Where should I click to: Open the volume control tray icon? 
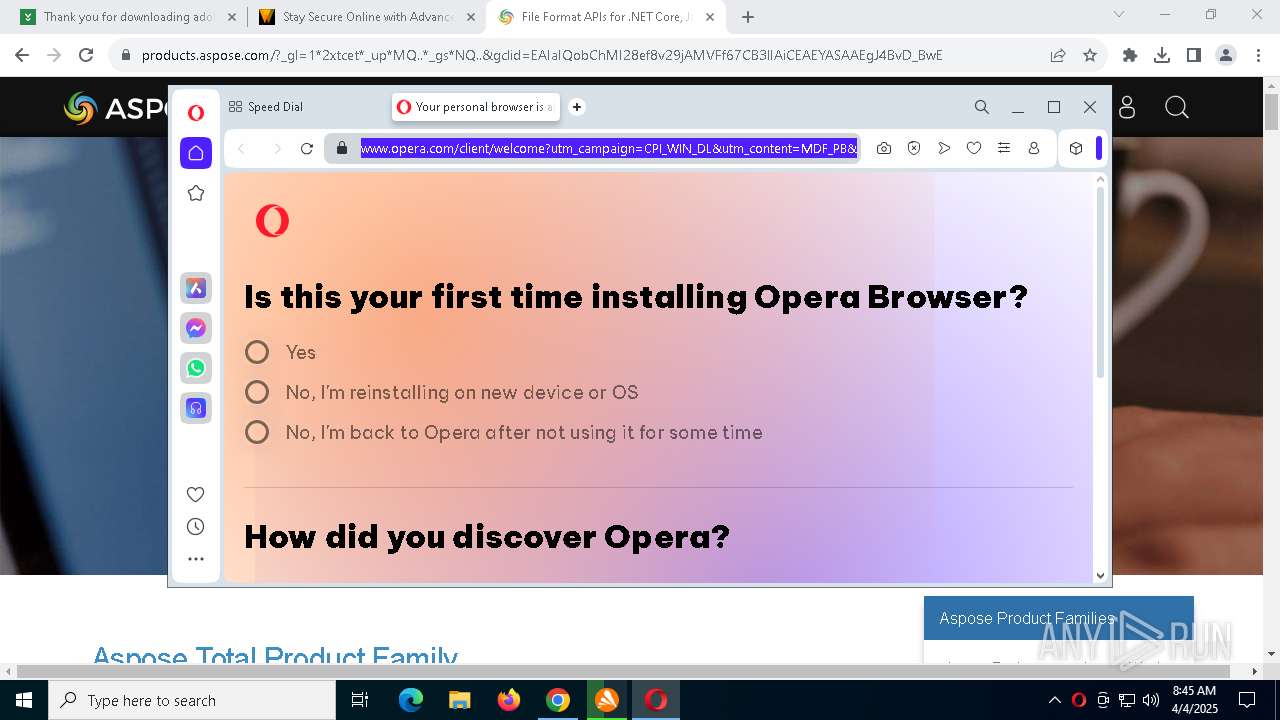(1151, 700)
